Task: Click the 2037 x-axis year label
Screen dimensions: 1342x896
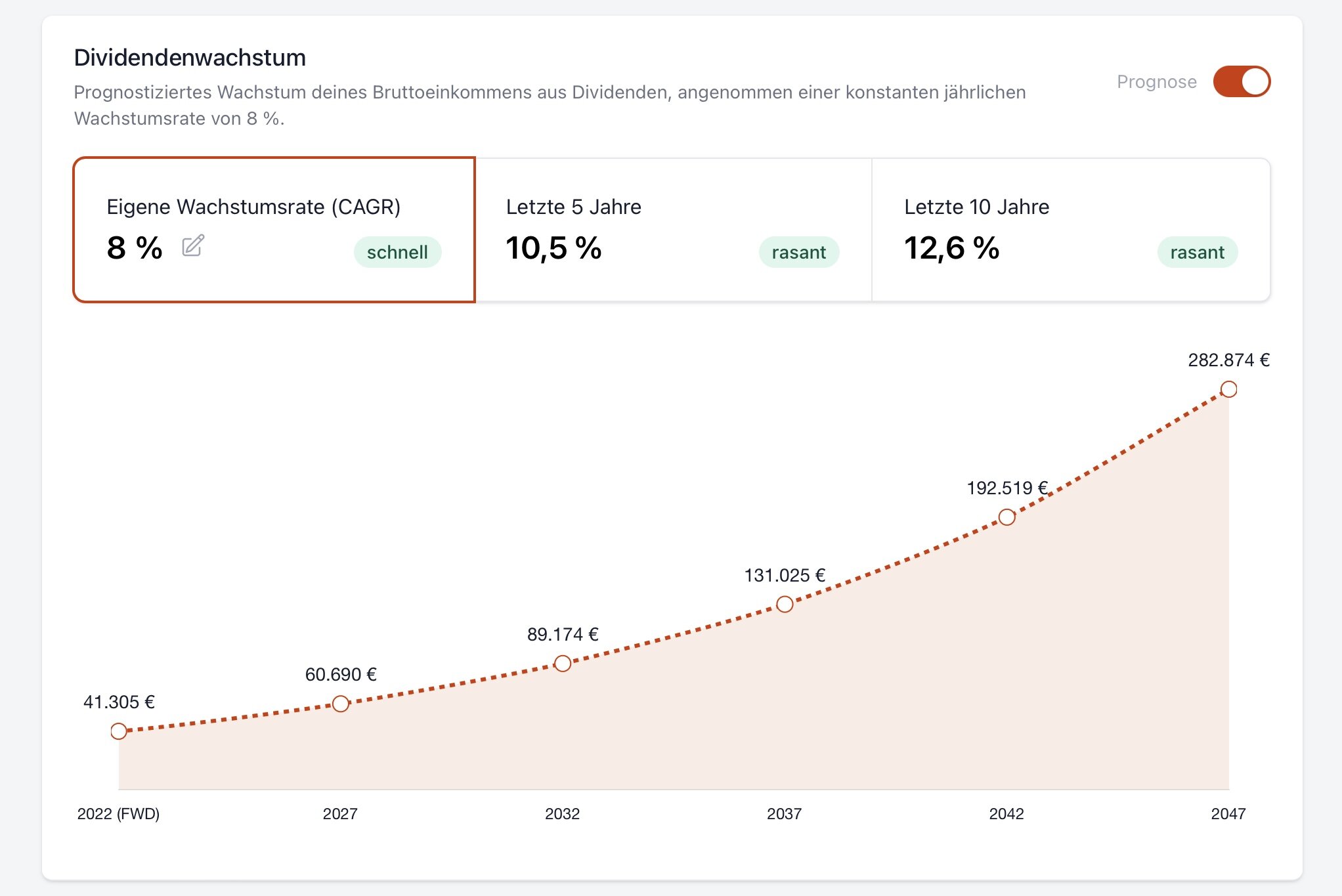Action: tap(784, 814)
